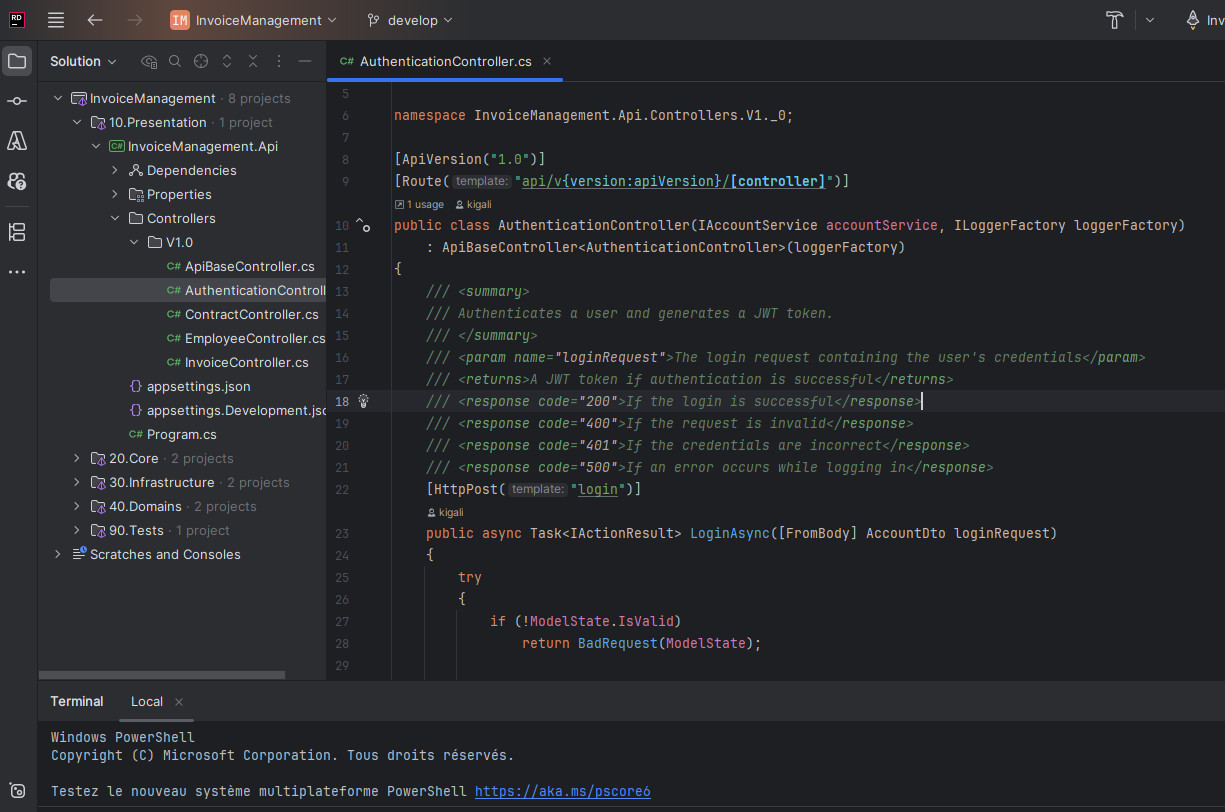The width and height of the screenshot is (1225, 812).
Task: Click the Build hammer icon
Action: [1114, 20]
